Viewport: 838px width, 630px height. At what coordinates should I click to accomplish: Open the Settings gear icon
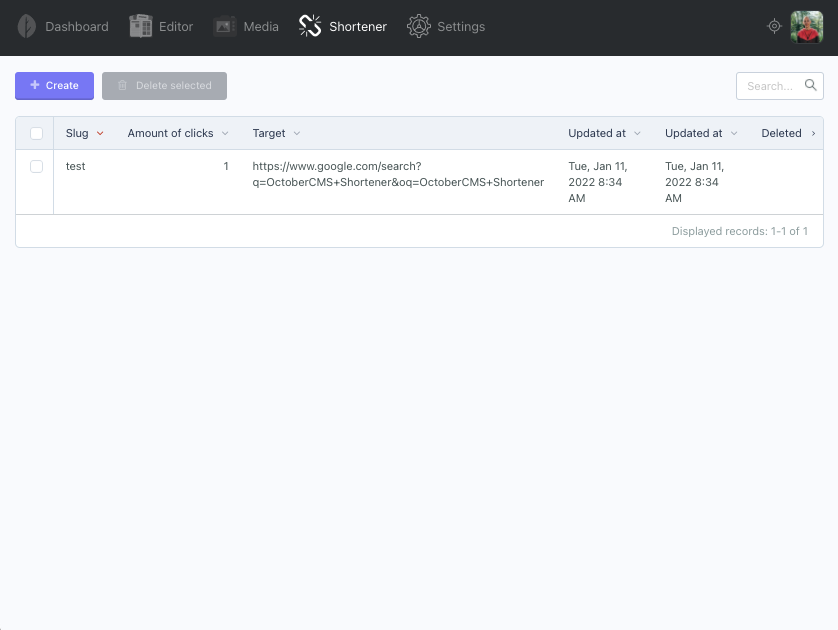[418, 26]
